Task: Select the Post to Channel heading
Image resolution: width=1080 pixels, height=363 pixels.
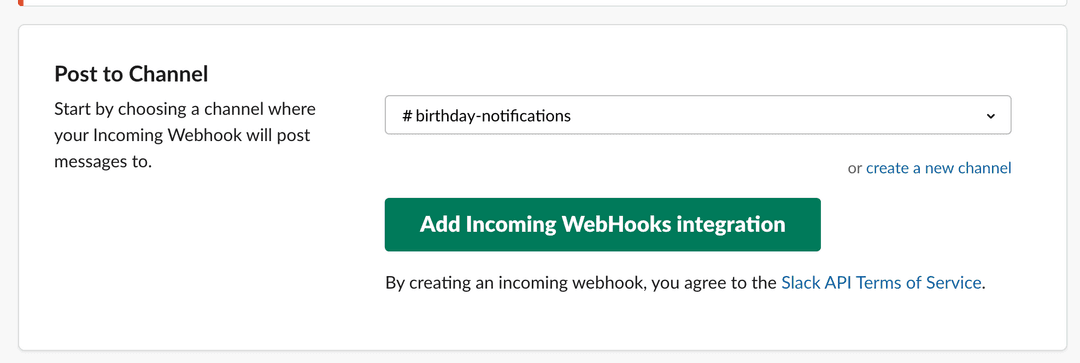Action: point(131,74)
